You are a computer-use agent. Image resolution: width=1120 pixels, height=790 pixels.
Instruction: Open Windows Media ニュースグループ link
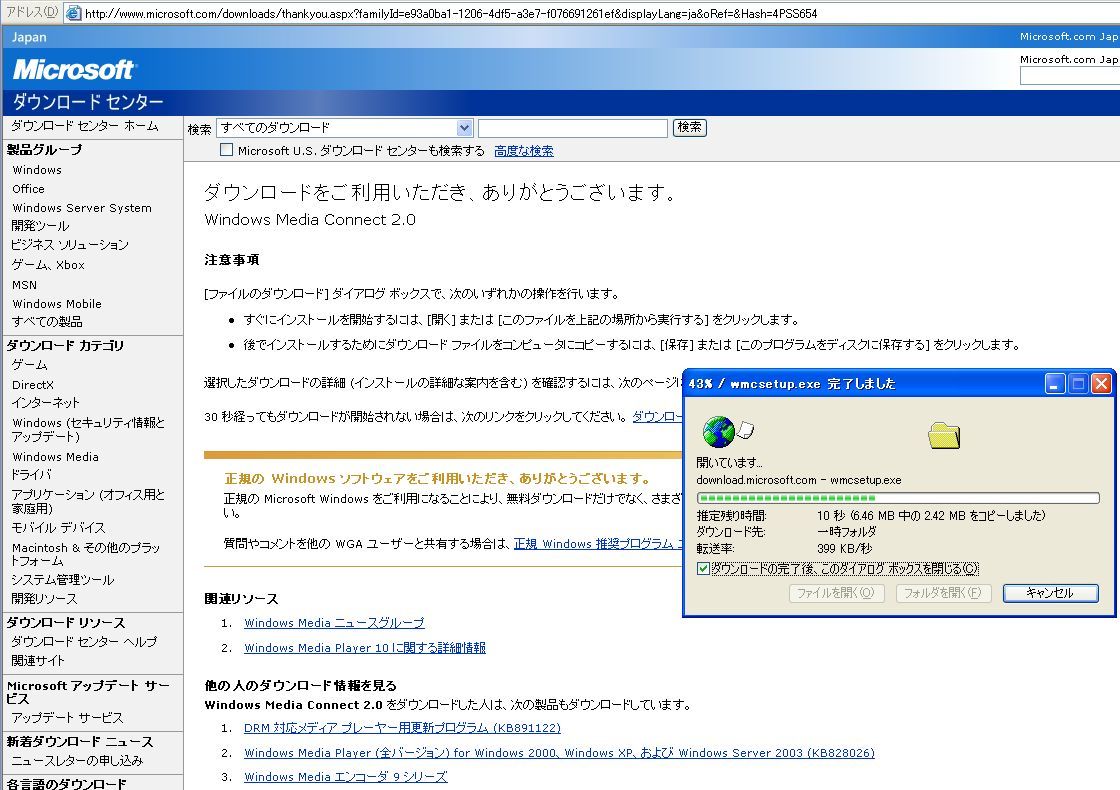(x=334, y=623)
